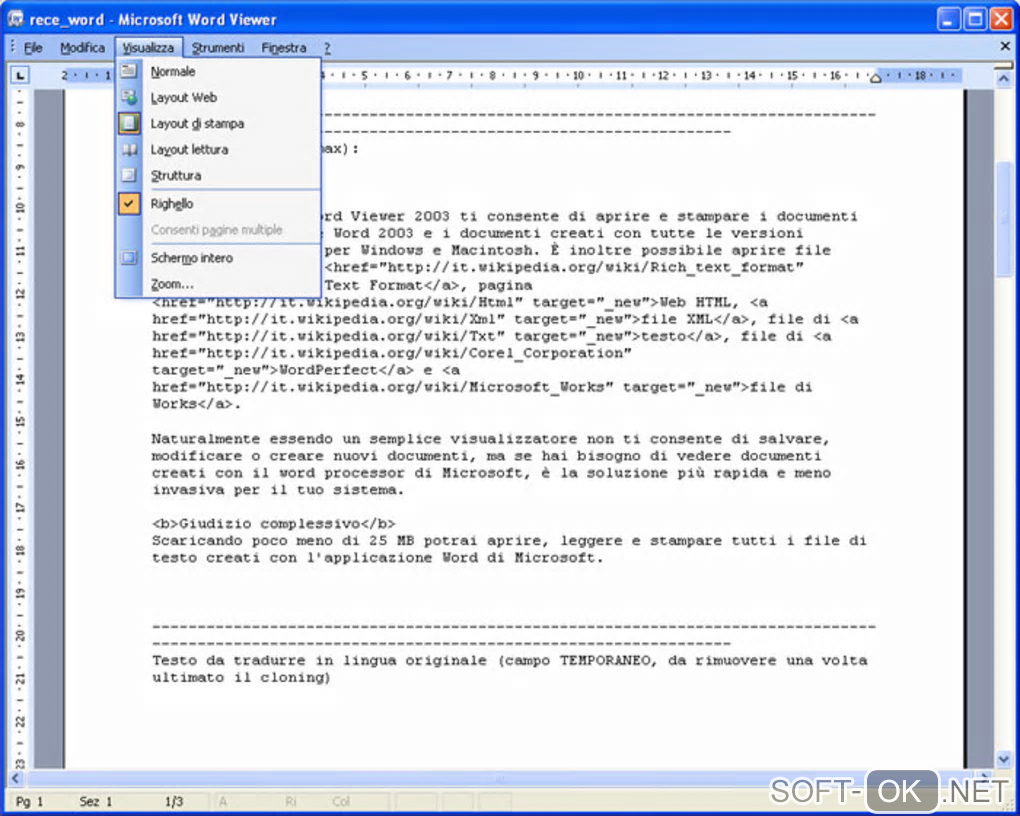The width and height of the screenshot is (1020, 816).
Task: Choose Schermo intero from the menu
Action: click(x=219, y=258)
